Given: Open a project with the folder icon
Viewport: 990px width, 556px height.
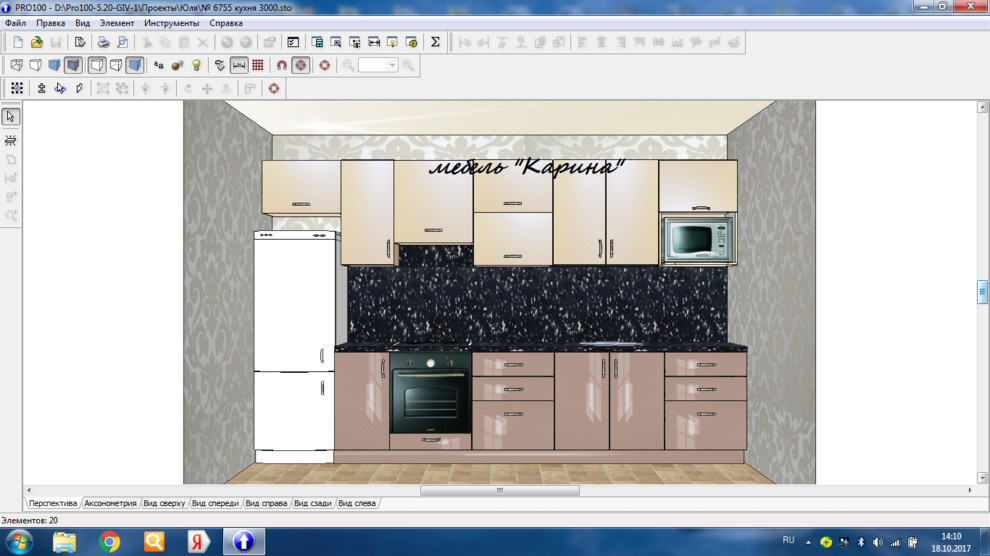Looking at the screenshot, I should [x=36, y=42].
